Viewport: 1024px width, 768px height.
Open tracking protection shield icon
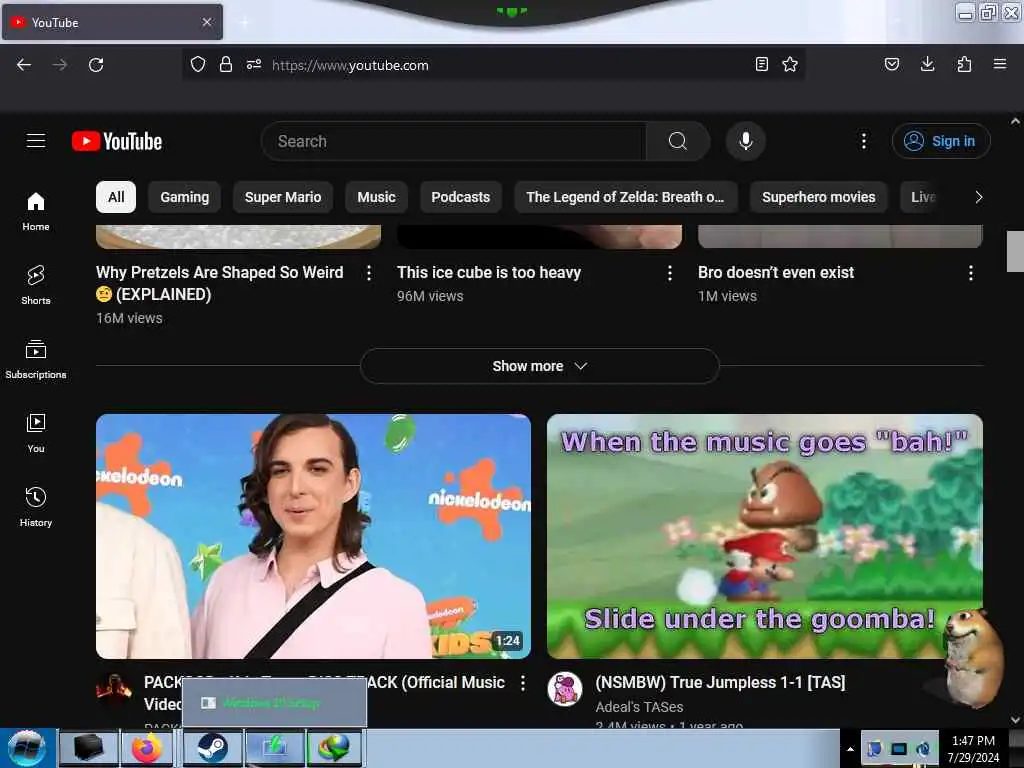198,64
